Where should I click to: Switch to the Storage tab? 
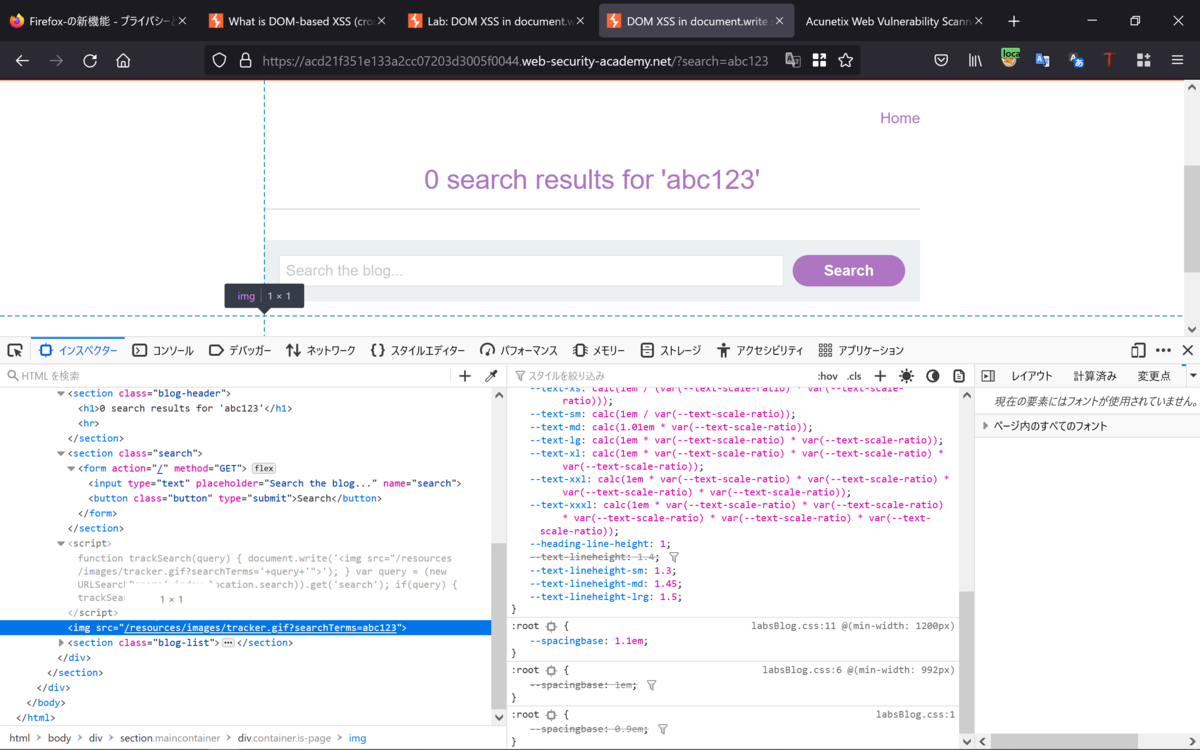670,350
